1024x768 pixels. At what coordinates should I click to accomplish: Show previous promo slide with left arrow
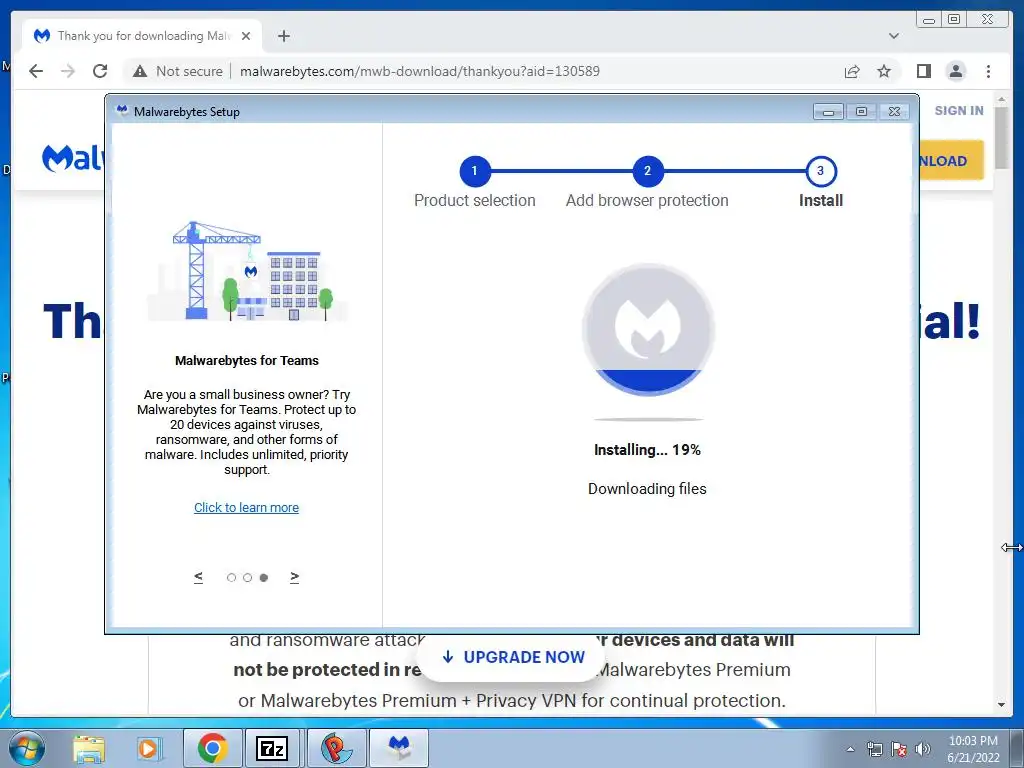[199, 577]
